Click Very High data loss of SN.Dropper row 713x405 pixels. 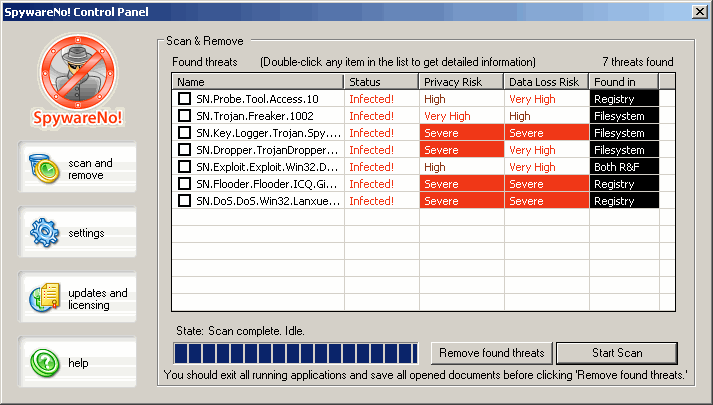532,150
